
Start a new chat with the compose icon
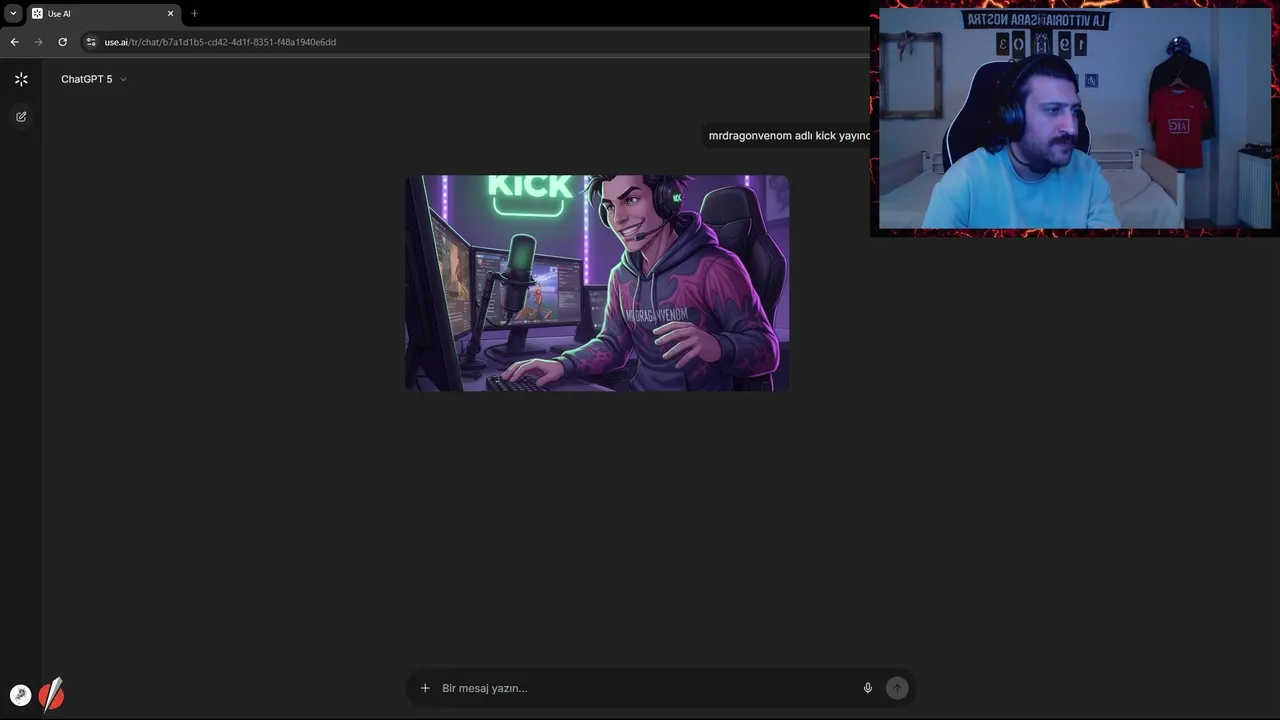[x=21, y=117]
